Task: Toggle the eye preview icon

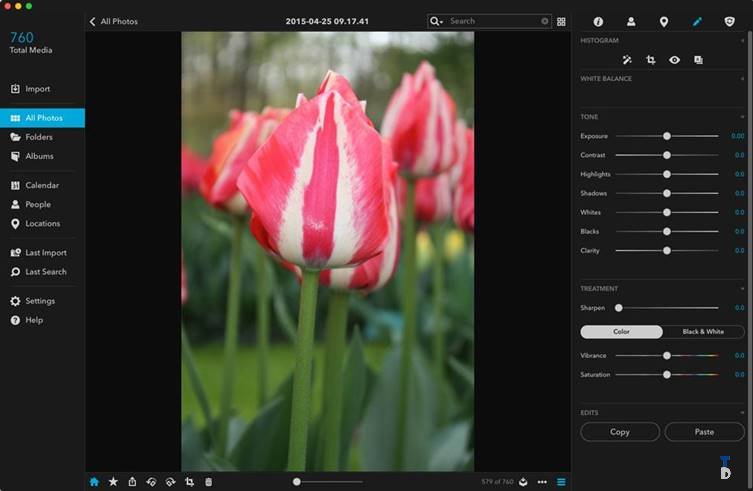Action: [x=675, y=60]
